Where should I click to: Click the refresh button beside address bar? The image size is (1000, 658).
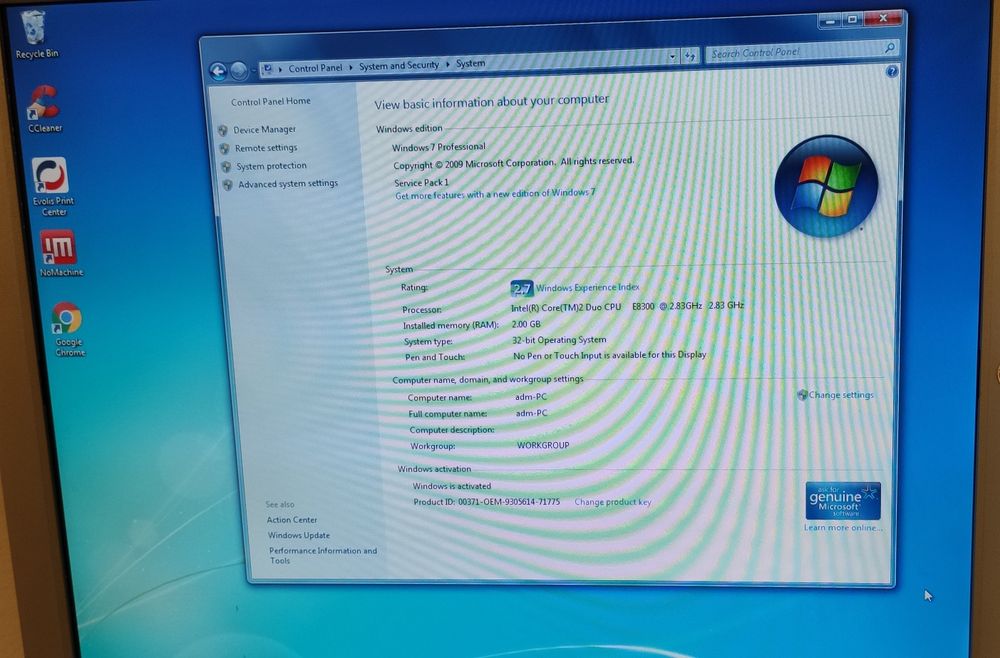pos(689,57)
